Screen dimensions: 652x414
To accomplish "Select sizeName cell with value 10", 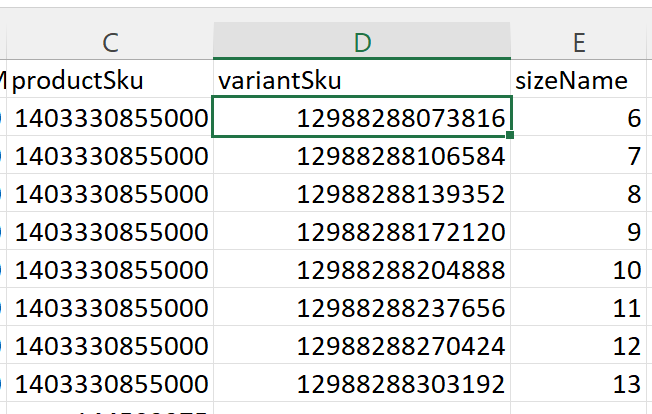I will (579, 269).
